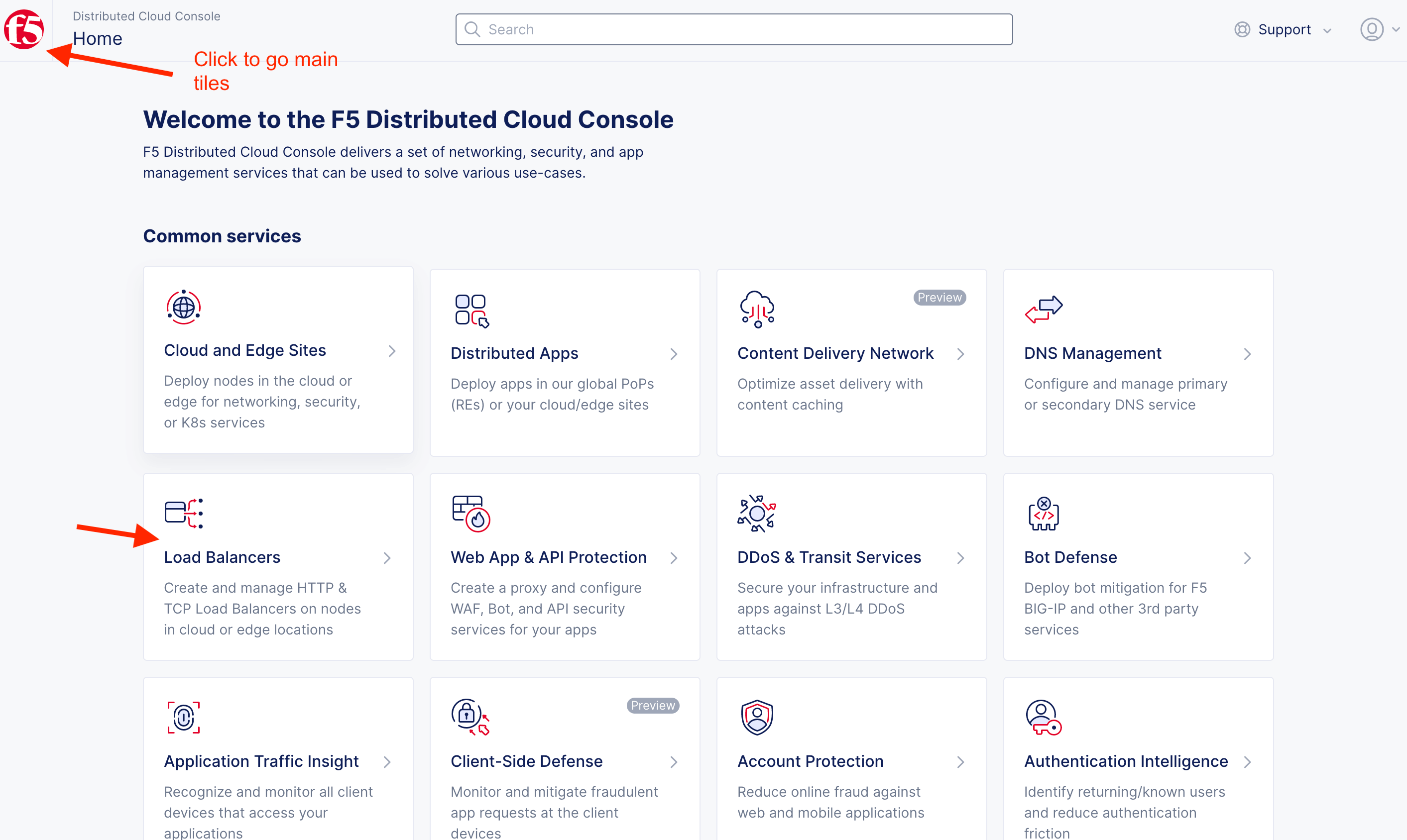Click the Preview badge on Content Delivery Network
The width and height of the screenshot is (1407, 840).
tap(939, 297)
